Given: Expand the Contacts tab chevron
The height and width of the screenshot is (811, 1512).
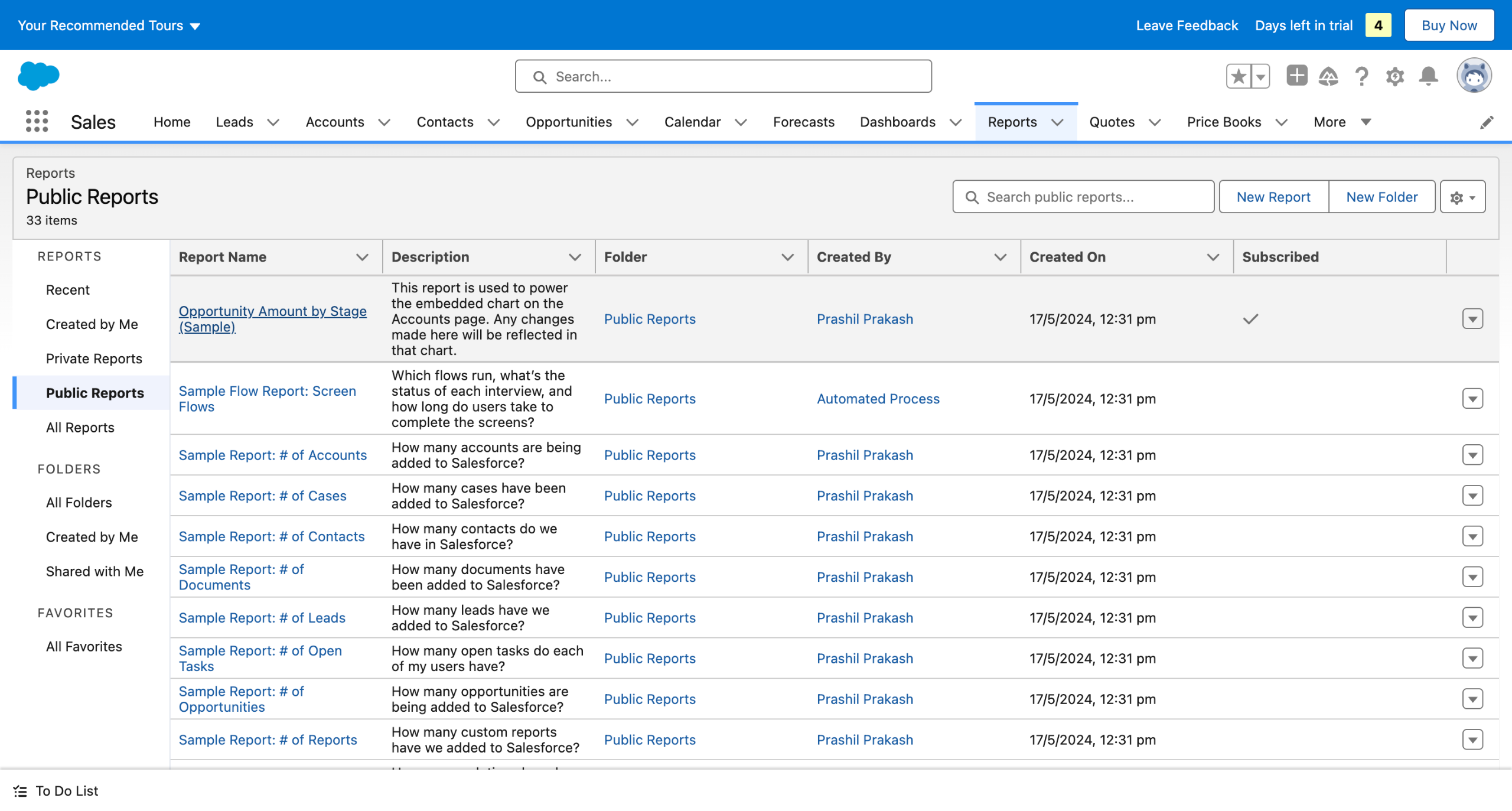Looking at the screenshot, I should tap(493, 122).
